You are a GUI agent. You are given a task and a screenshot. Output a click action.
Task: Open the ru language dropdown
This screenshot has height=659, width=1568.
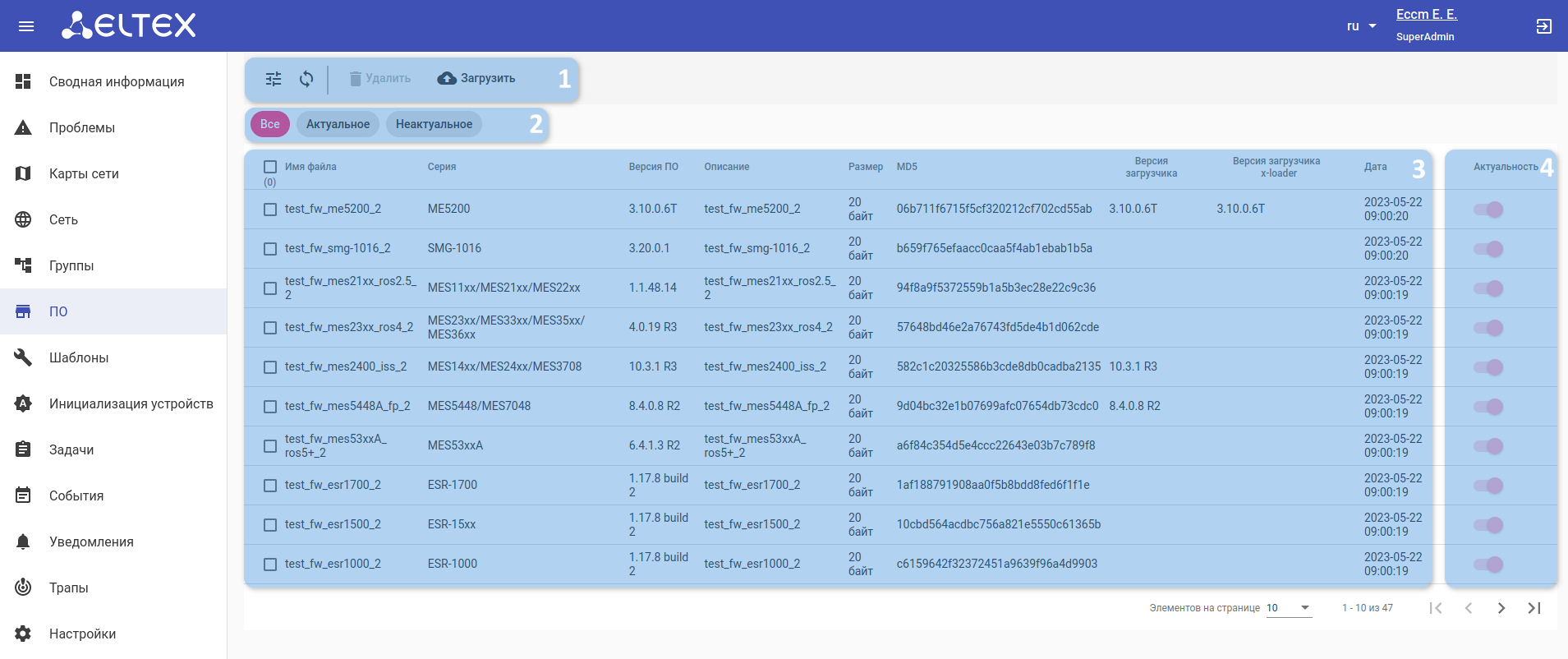(x=1361, y=26)
